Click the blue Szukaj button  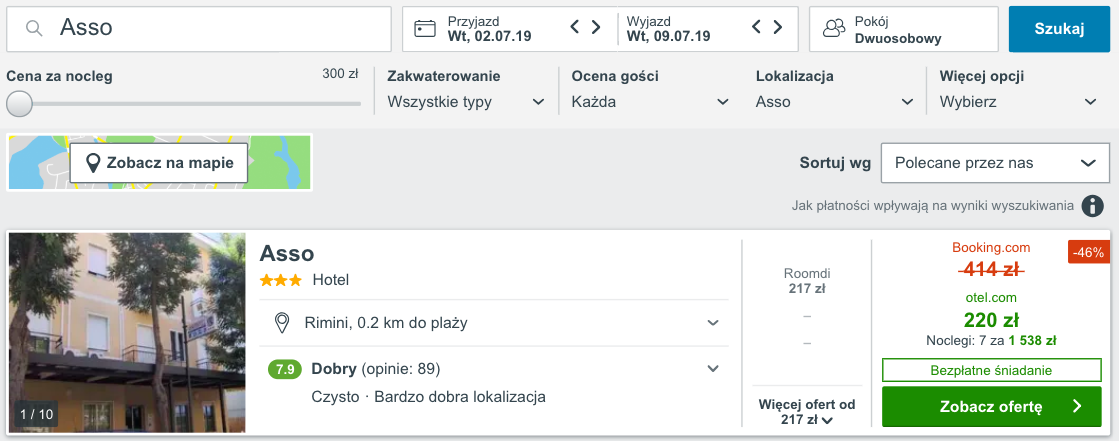click(1059, 29)
